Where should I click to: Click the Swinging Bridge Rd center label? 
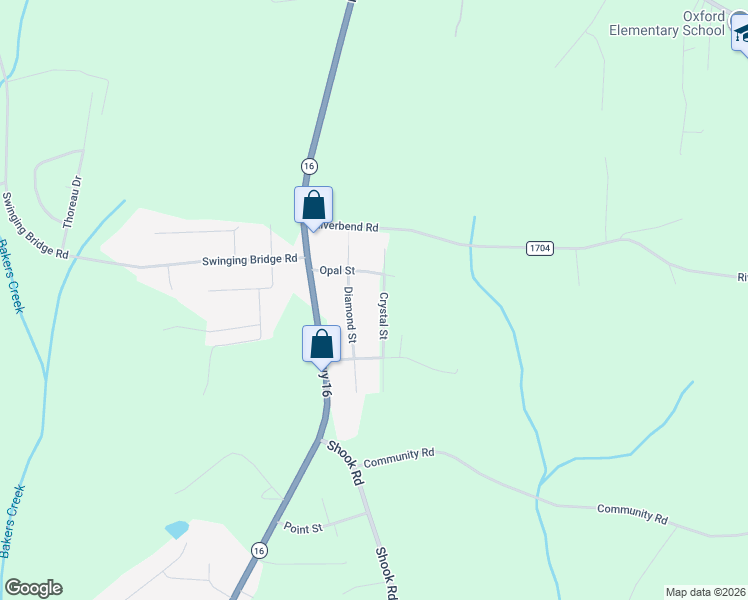[249, 260]
